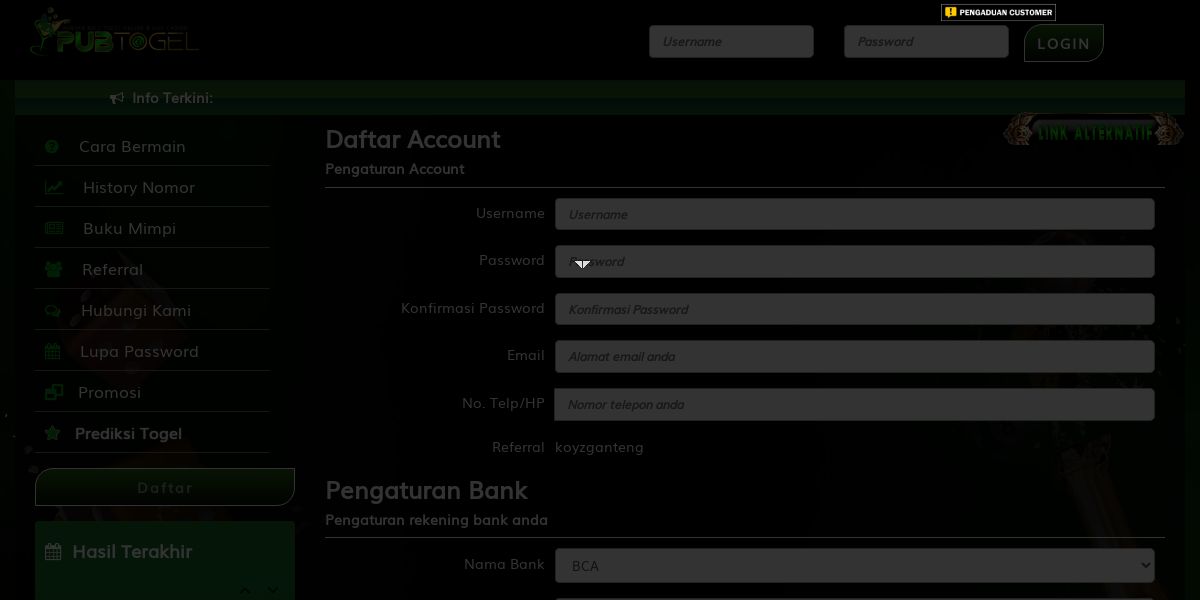Click the book icon next to Buku Mimpi
Viewport: 1200px width, 600px height.
point(54,228)
